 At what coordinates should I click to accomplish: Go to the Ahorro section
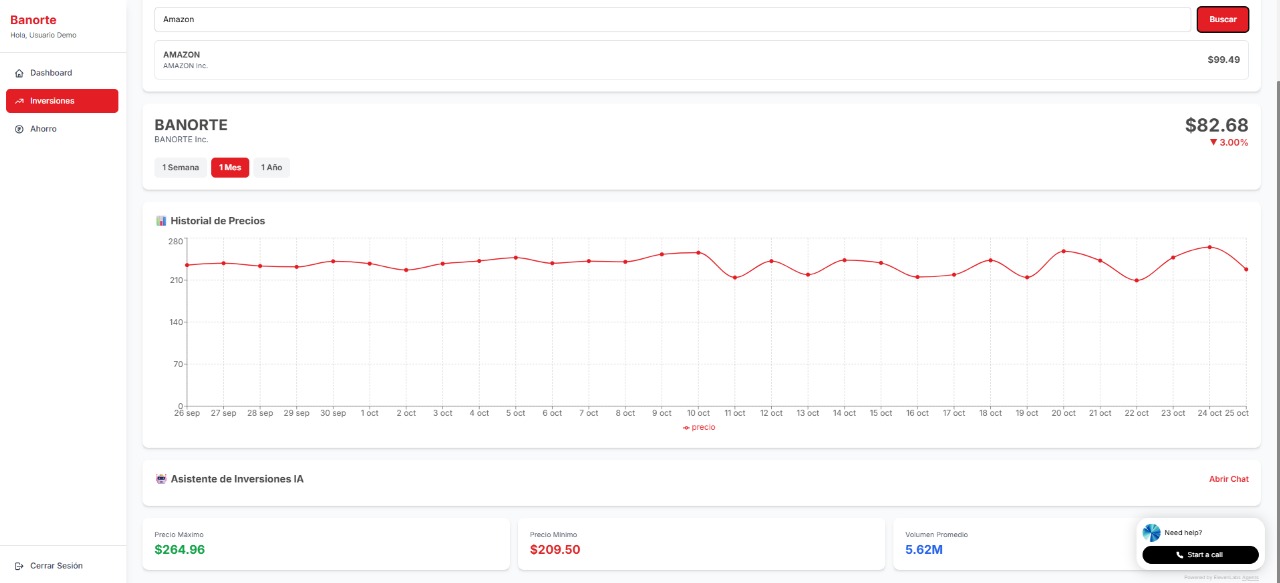tap(62, 129)
